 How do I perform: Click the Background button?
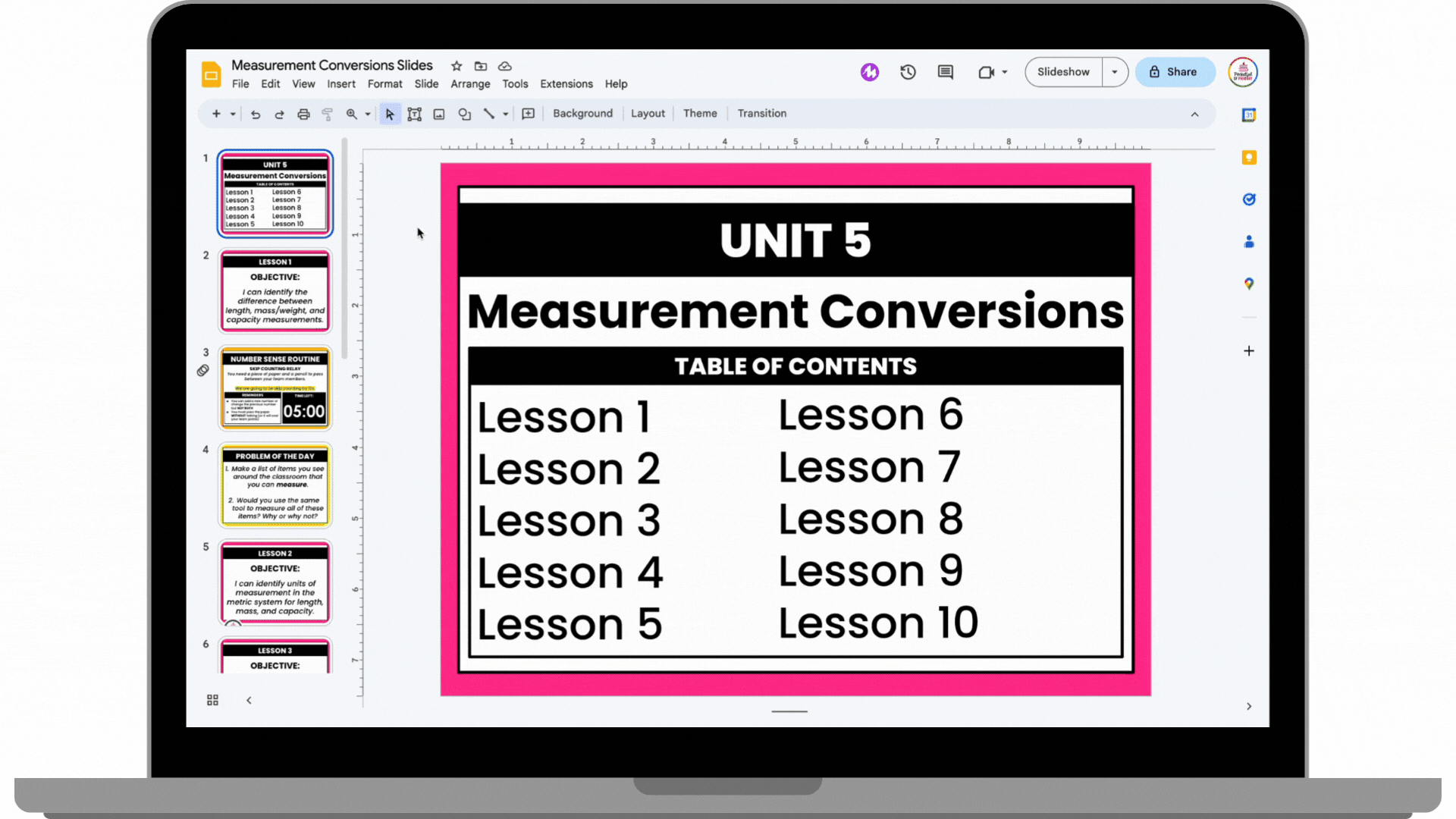(x=582, y=114)
